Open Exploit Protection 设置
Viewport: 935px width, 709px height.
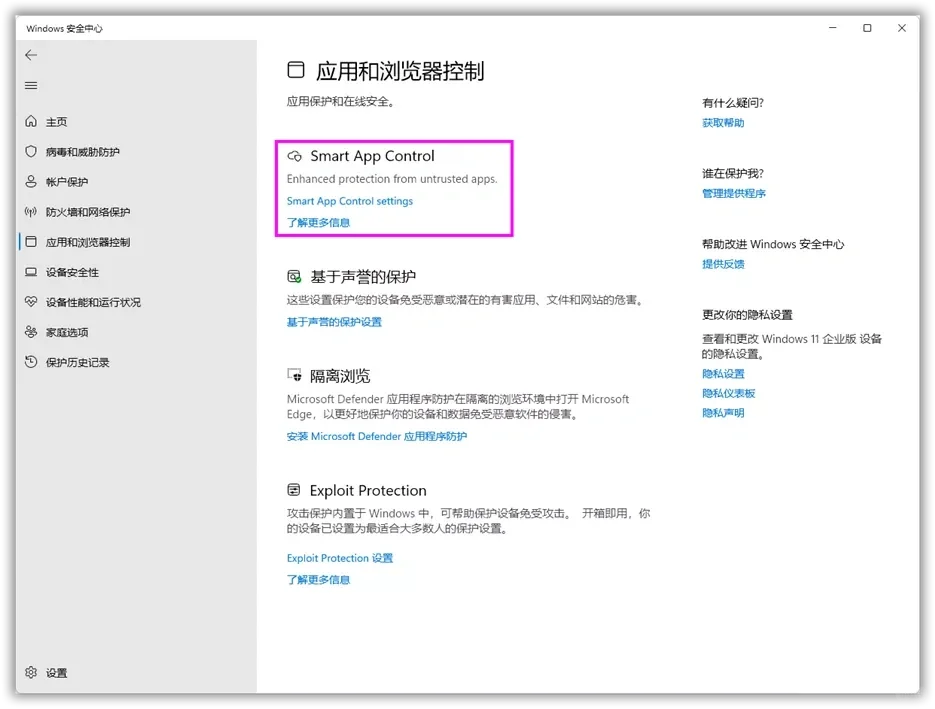[x=338, y=557]
